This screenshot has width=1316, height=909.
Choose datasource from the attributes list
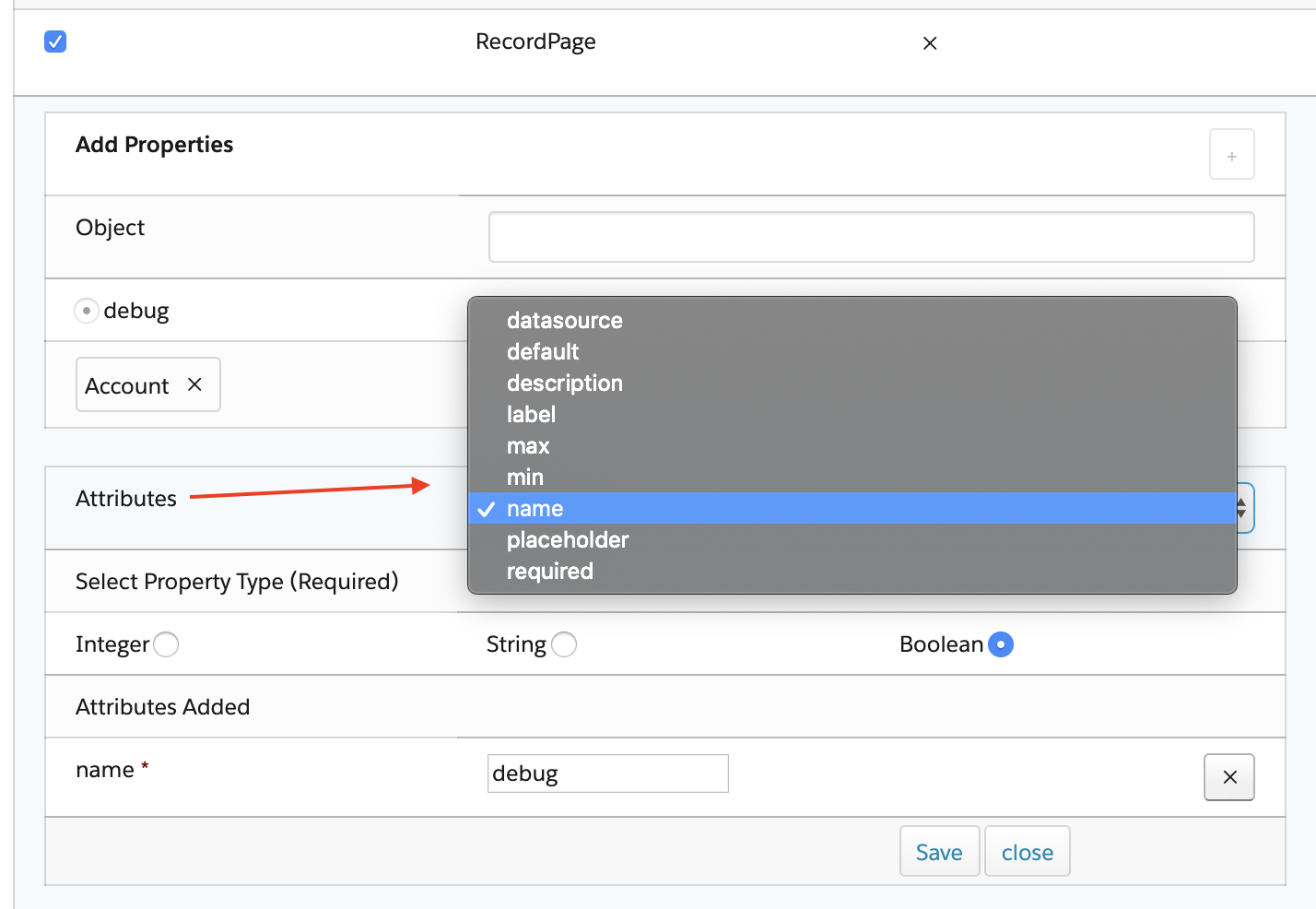pos(564,321)
